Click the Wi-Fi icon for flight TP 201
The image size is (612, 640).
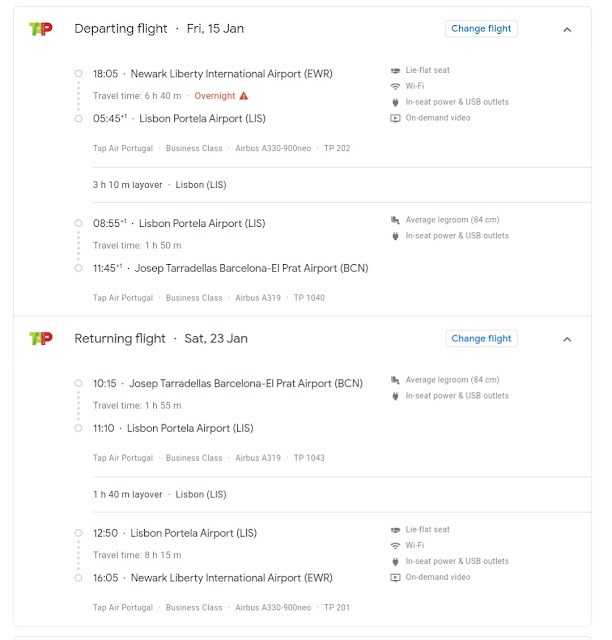point(395,546)
